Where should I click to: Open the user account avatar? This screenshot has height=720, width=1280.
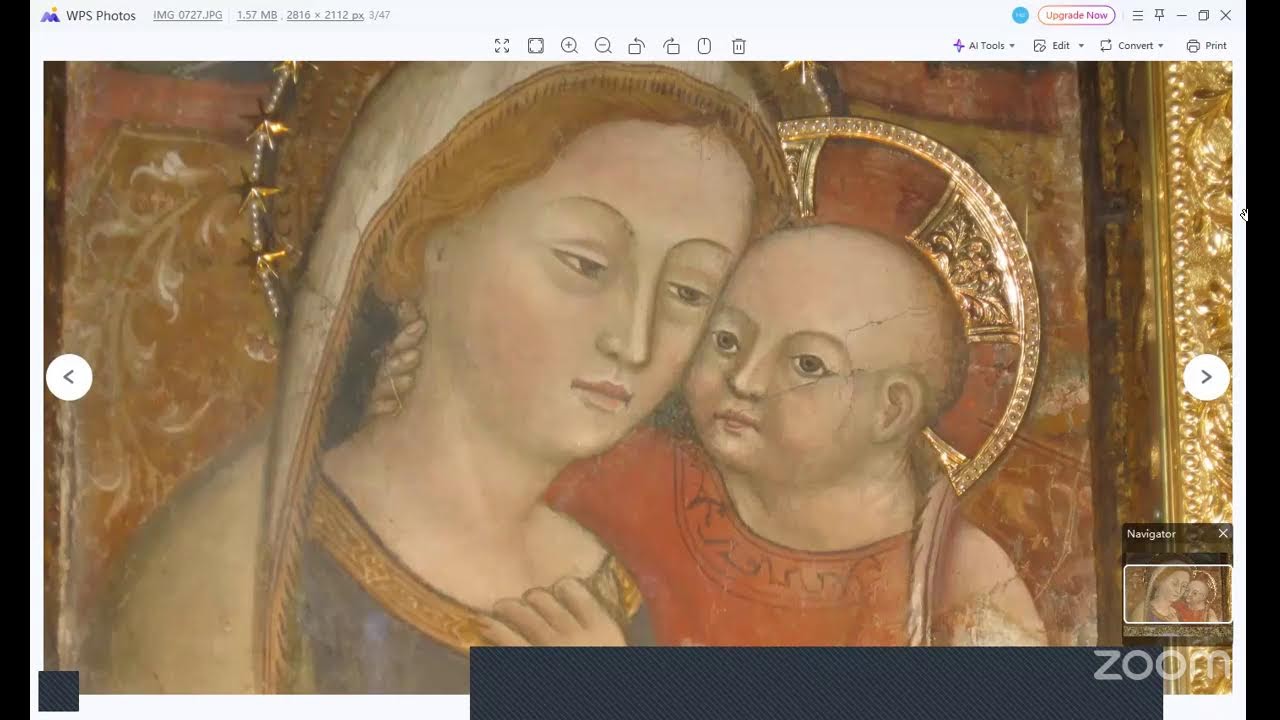(x=1020, y=15)
